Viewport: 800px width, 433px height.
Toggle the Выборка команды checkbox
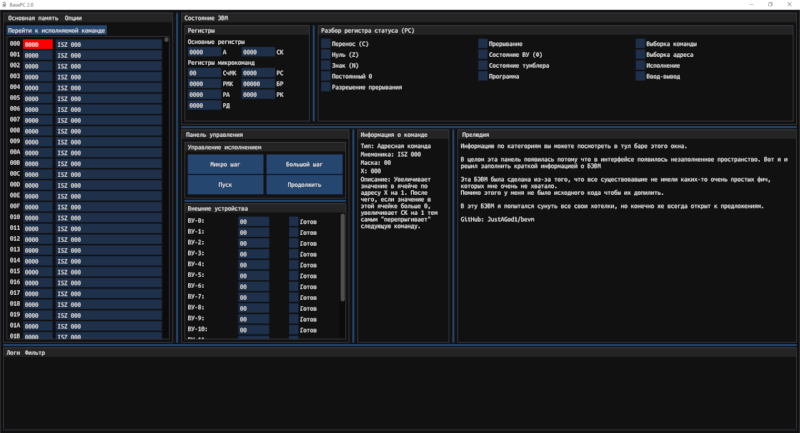click(640, 44)
